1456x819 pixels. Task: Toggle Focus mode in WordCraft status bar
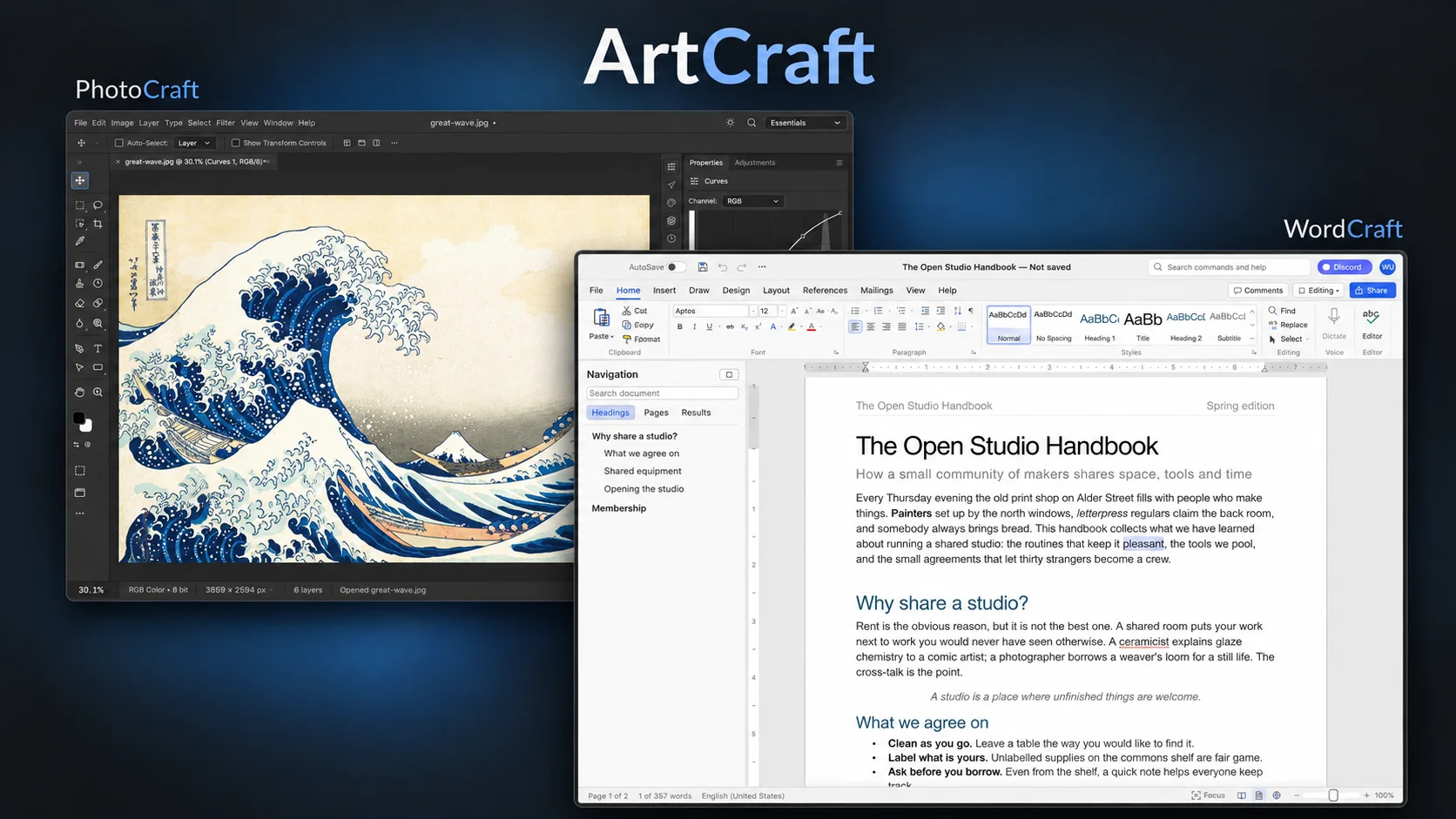point(1208,796)
